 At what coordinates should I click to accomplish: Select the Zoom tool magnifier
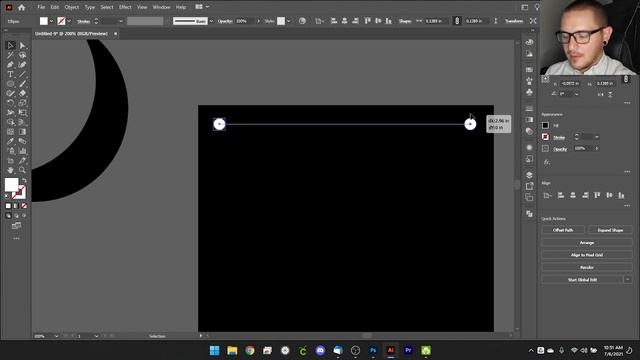pyautogui.click(x=22, y=170)
